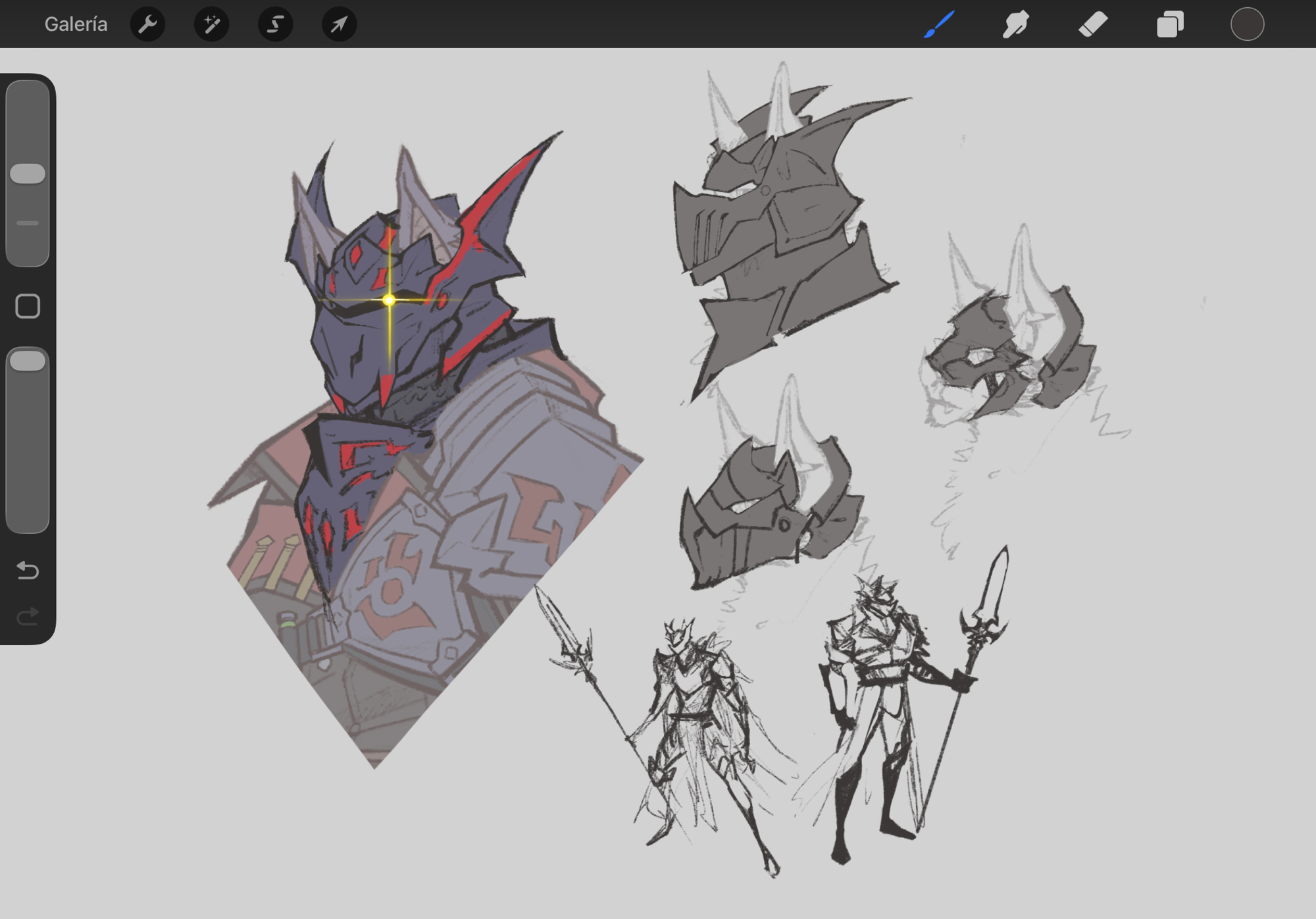Click the brush opacity slider handle
This screenshot has height=919, width=1316.
point(28,361)
